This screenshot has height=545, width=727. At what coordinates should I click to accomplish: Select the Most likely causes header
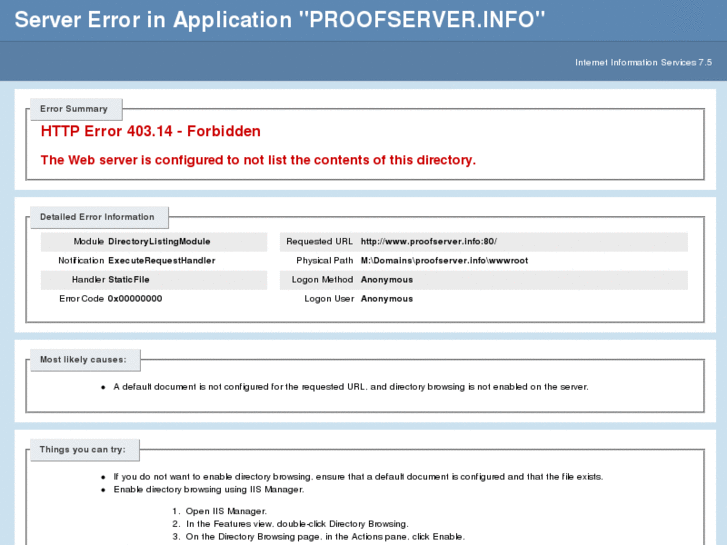pyautogui.click(x=83, y=360)
